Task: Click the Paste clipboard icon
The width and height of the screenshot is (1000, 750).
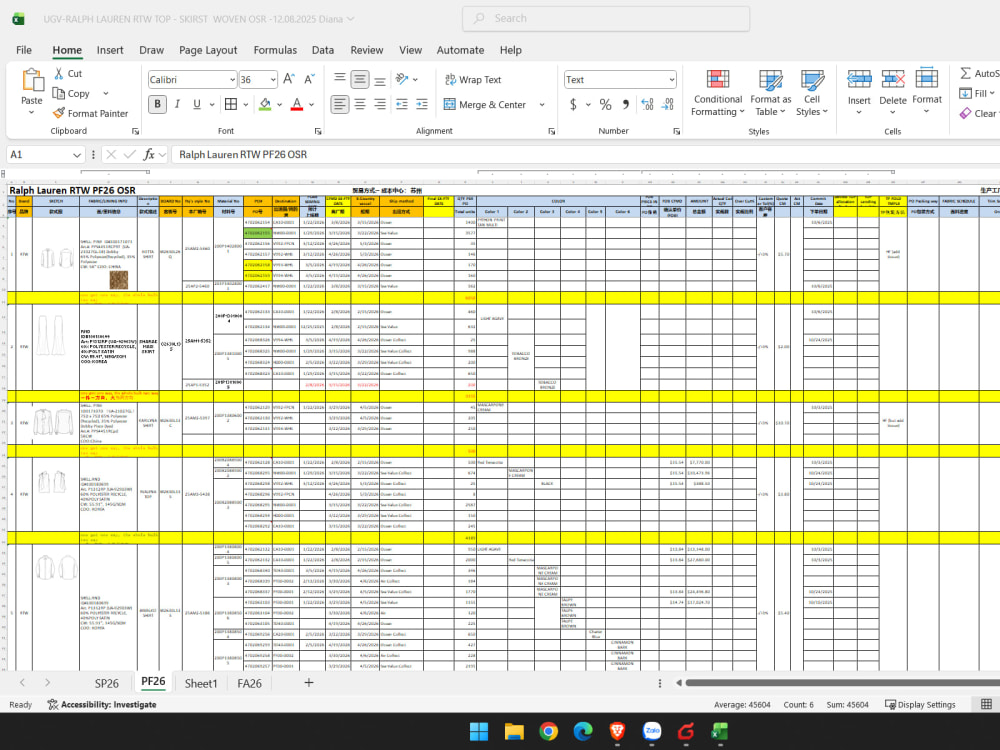Action: 32,80
